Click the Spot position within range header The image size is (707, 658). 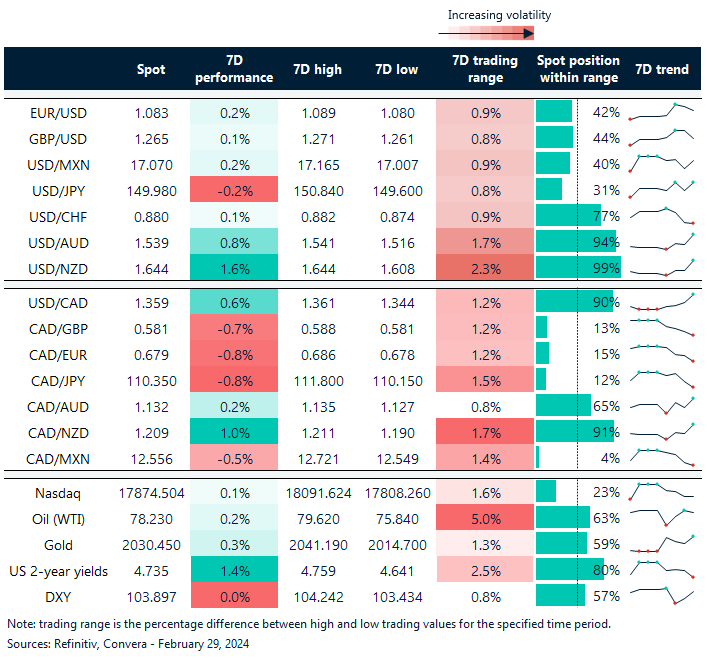578,69
